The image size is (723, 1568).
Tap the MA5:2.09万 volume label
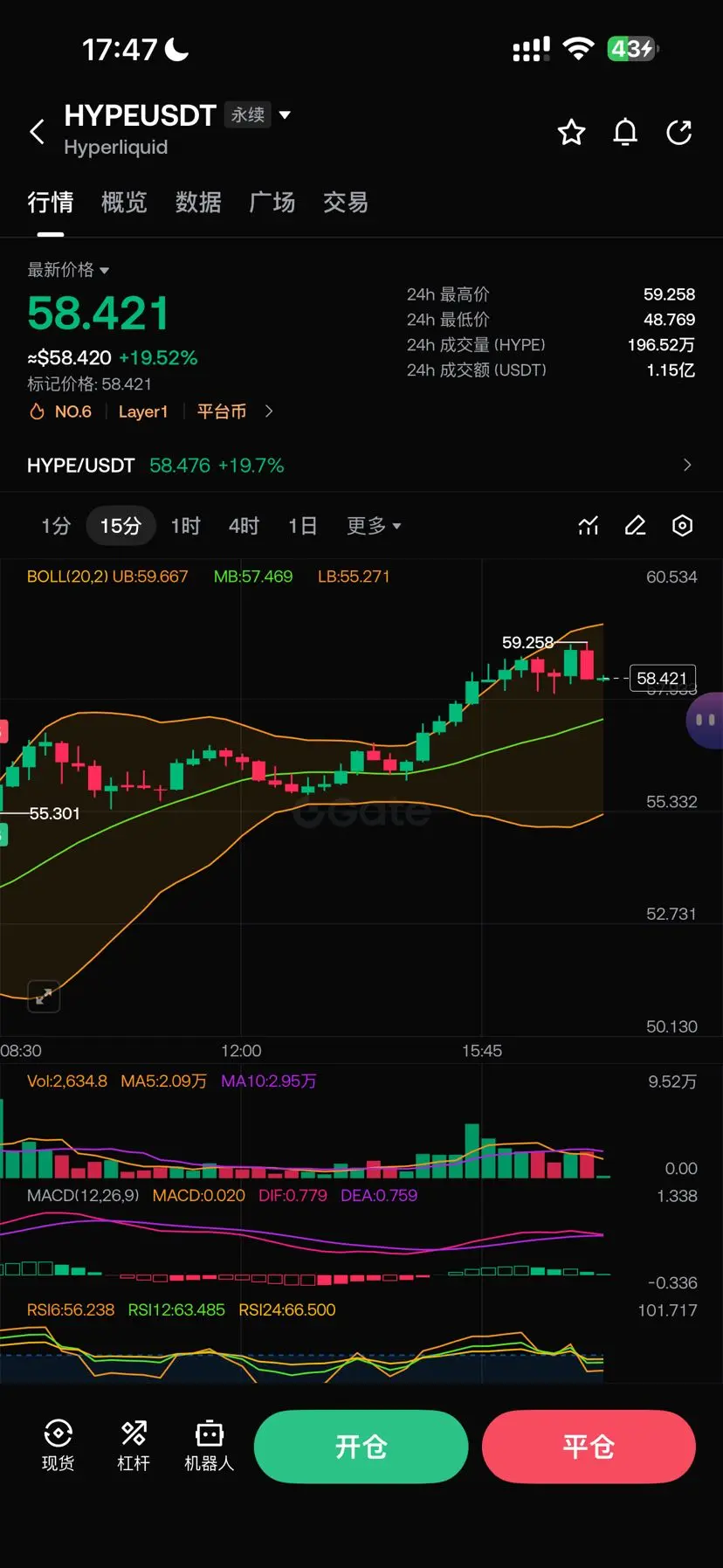tap(164, 1081)
